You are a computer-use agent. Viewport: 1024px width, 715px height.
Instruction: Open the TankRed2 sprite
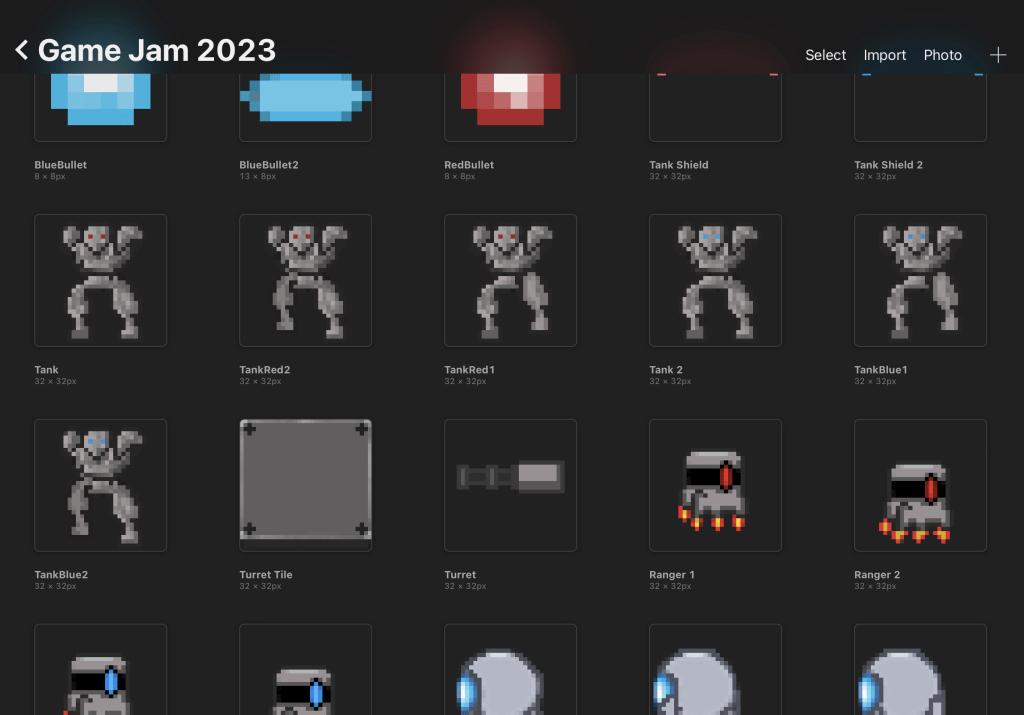pos(305,280)
